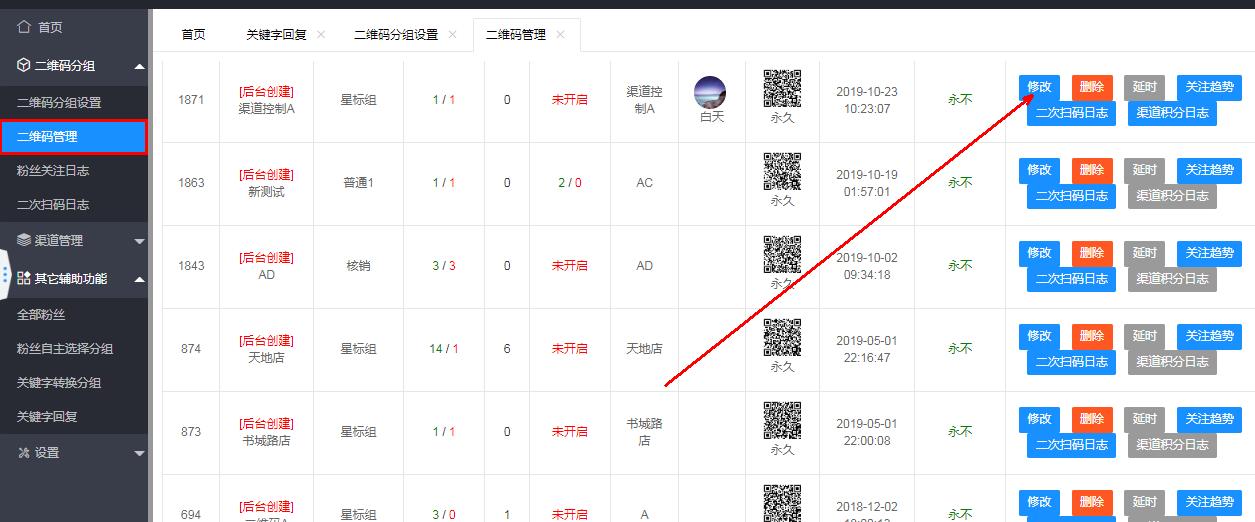This screenshot has width=1255, height=522.
Task: Select 二维码管理 in the sidebar
Action: [74, 136]
